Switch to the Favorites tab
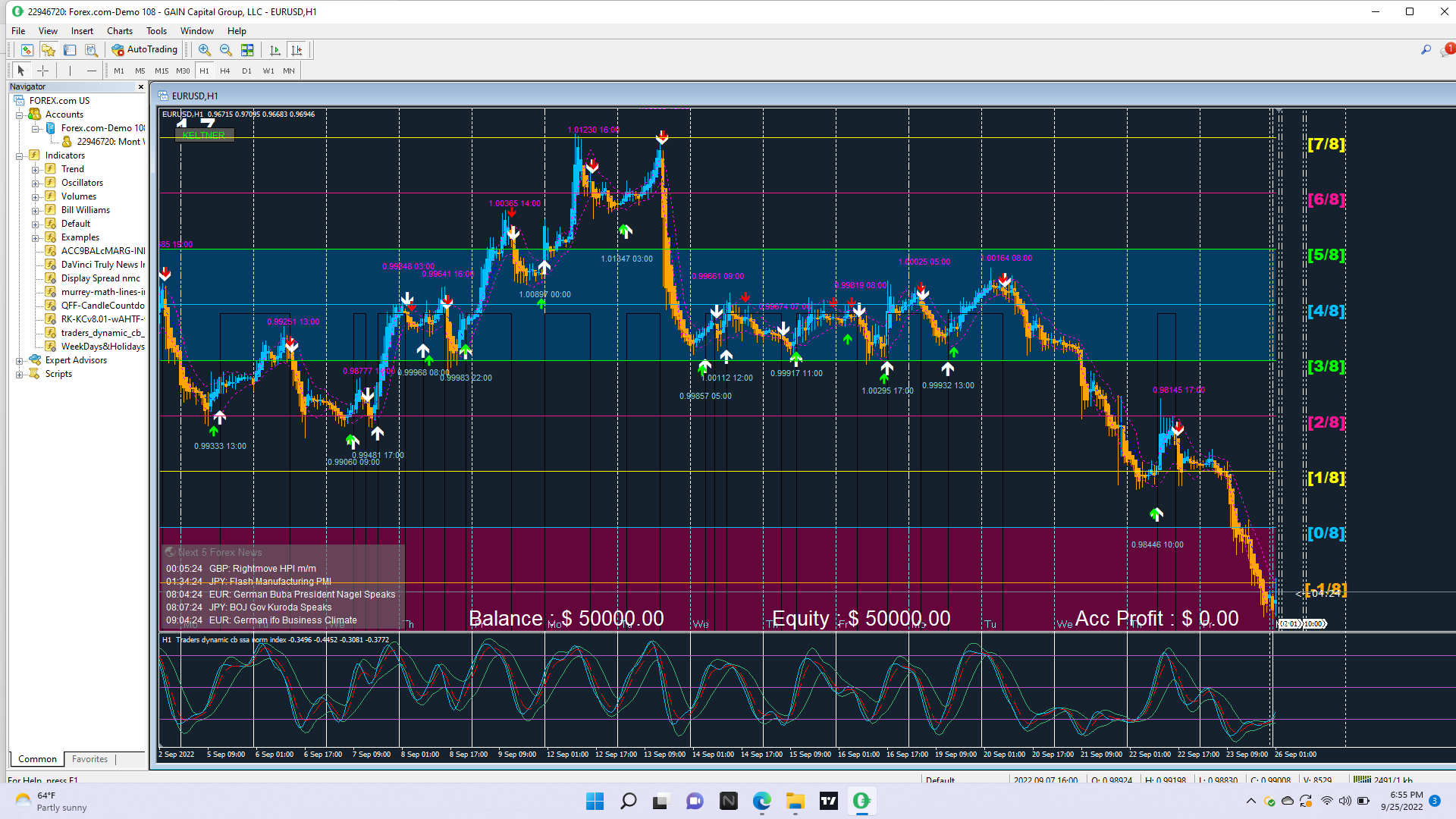This screenshot has height=819, width=1456. click(x=89, y=759)
